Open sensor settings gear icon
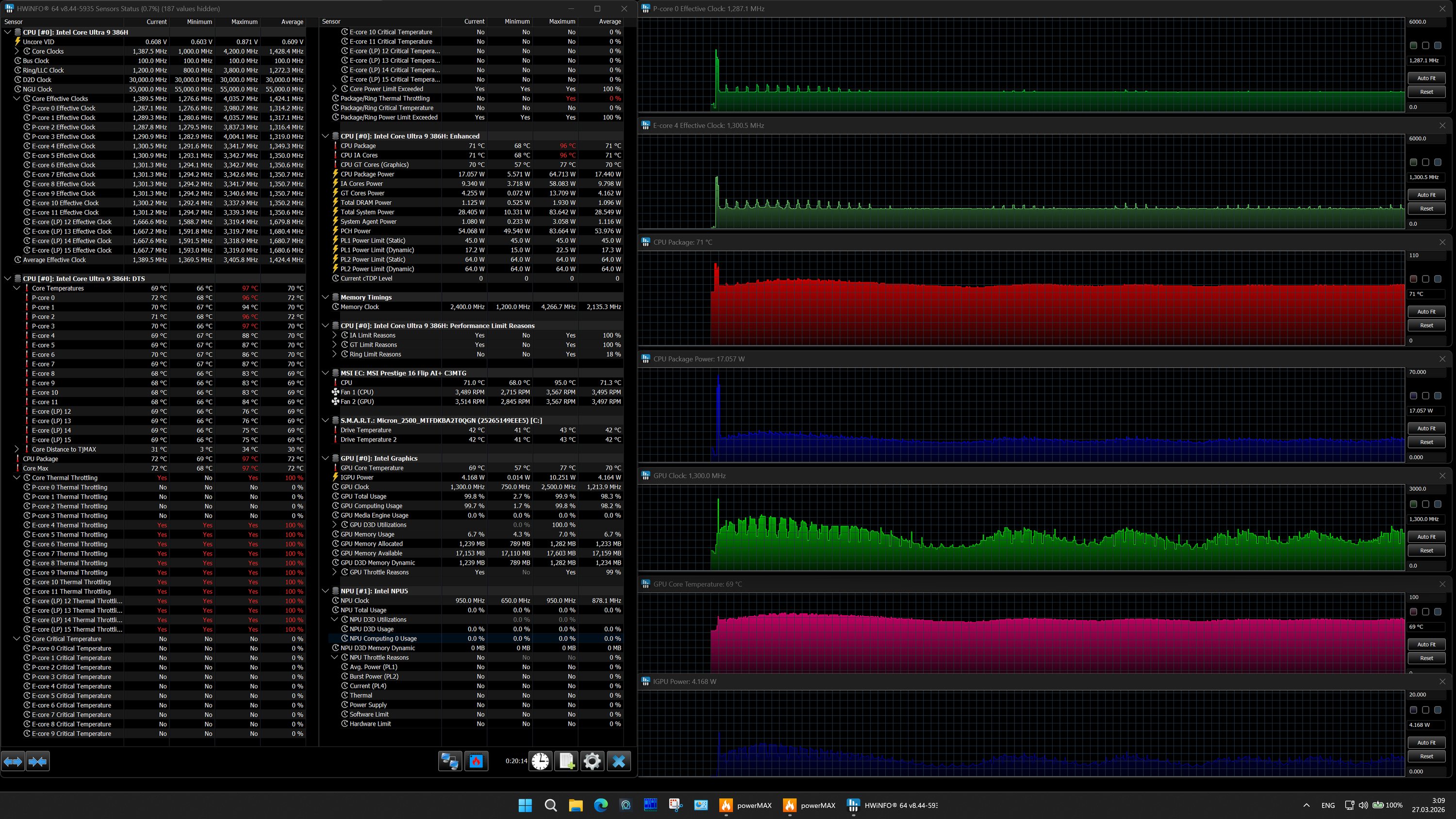1456x819 pixels. [592, 761]
